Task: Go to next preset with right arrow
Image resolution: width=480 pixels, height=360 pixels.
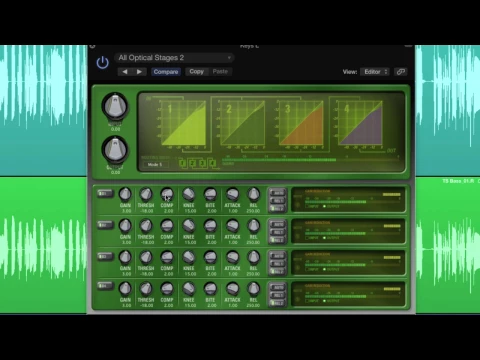Action: tap(139, 72)
